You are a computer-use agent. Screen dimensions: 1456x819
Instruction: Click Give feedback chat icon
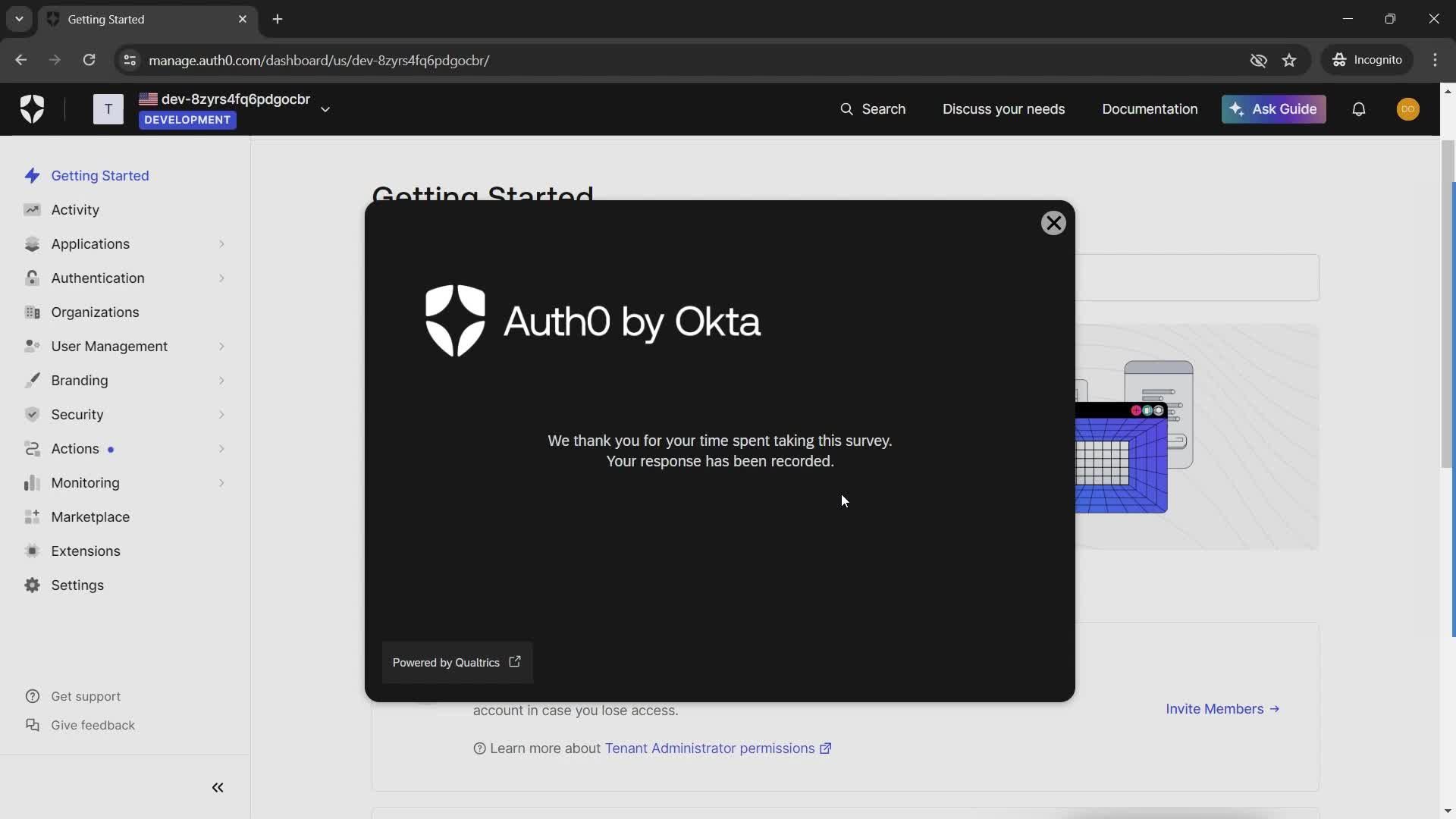[32, 725]
